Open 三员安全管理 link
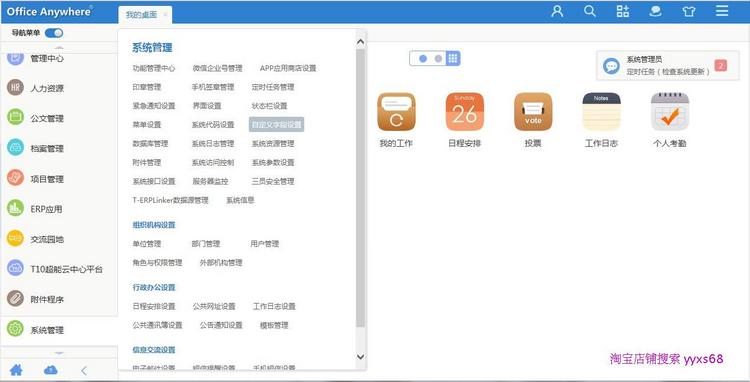Screen dimensions: 750x382 273,181
